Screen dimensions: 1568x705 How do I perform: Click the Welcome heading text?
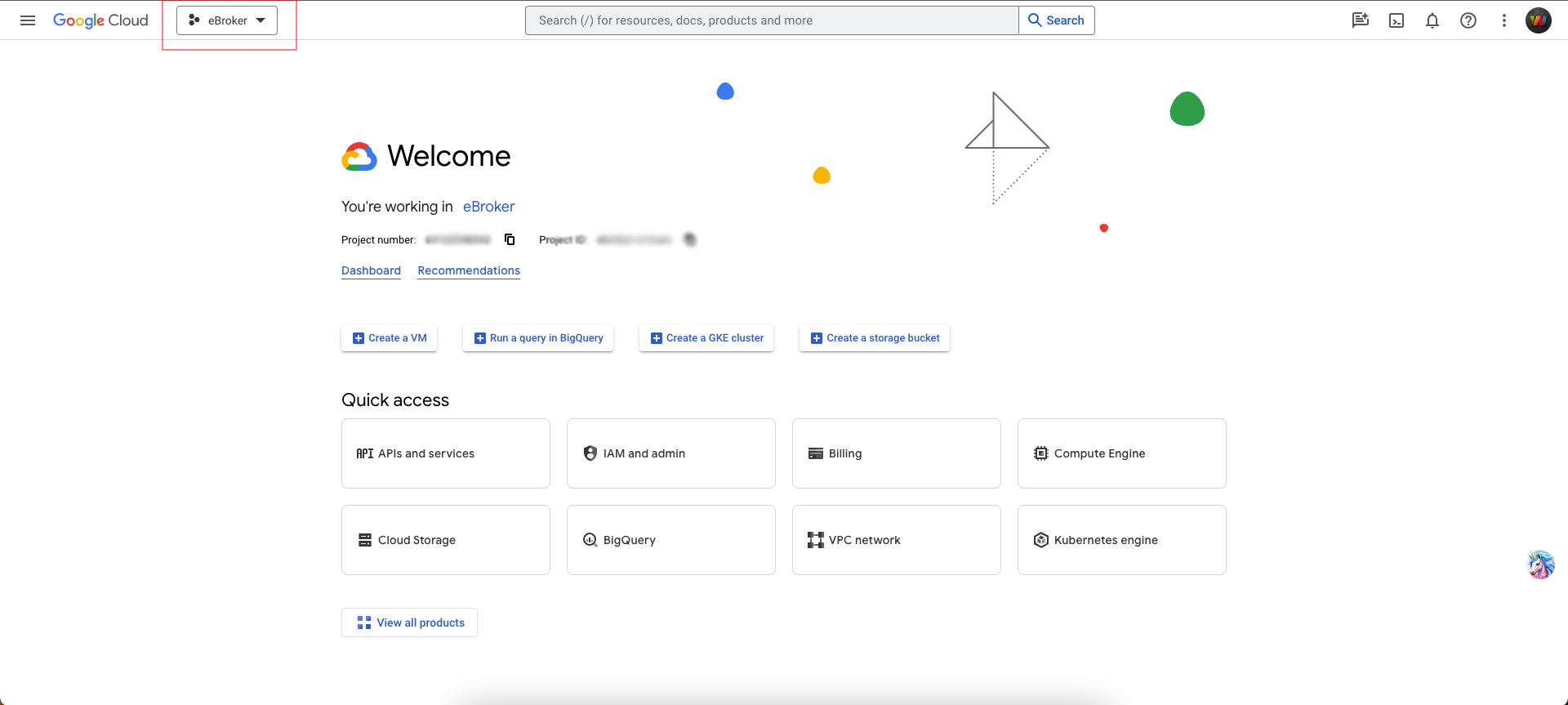[x=449, y=156]
